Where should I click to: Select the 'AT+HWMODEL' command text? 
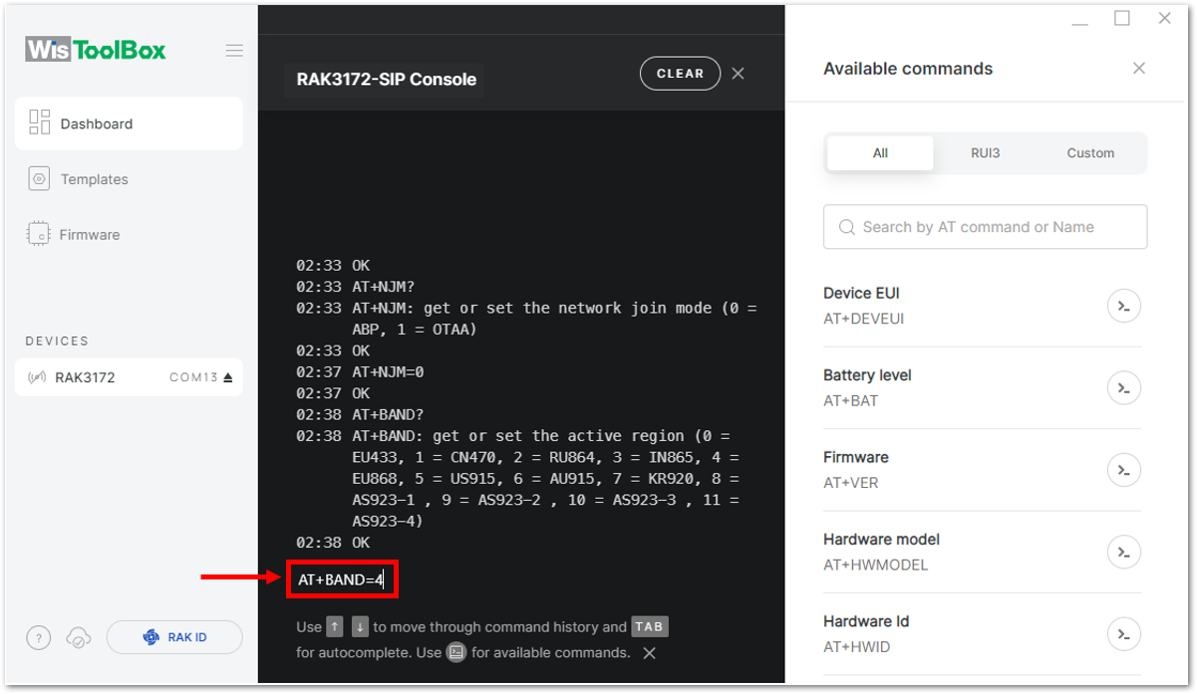tap(876, 565)
